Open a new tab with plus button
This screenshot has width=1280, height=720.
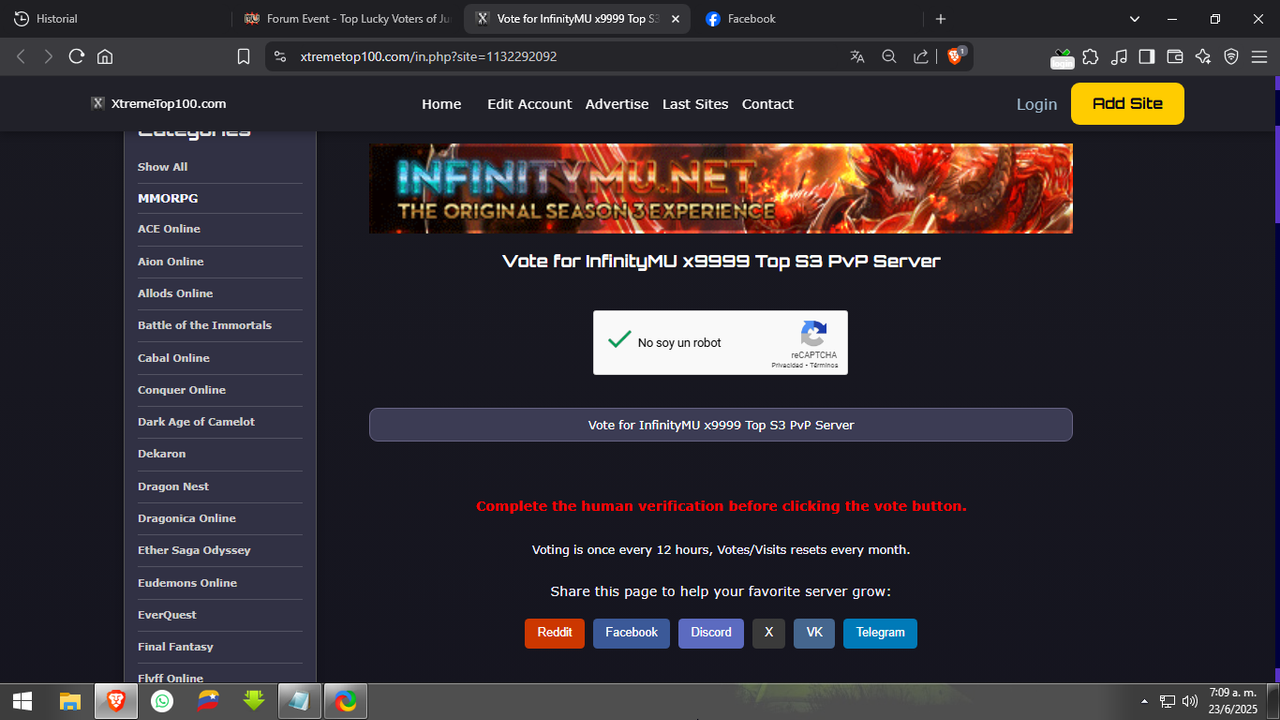[x=941, y=19]
